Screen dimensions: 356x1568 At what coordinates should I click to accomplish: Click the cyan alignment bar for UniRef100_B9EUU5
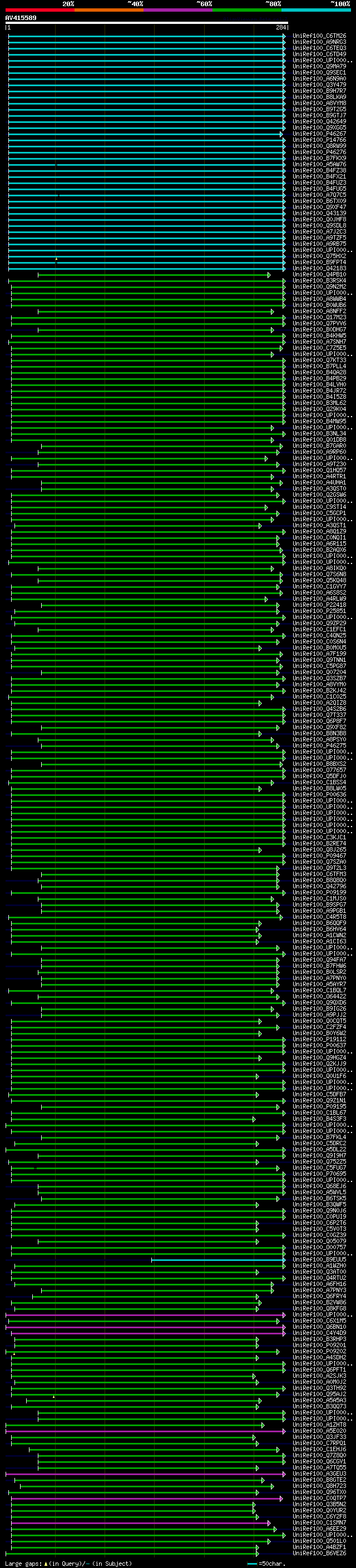[219, 1259]
